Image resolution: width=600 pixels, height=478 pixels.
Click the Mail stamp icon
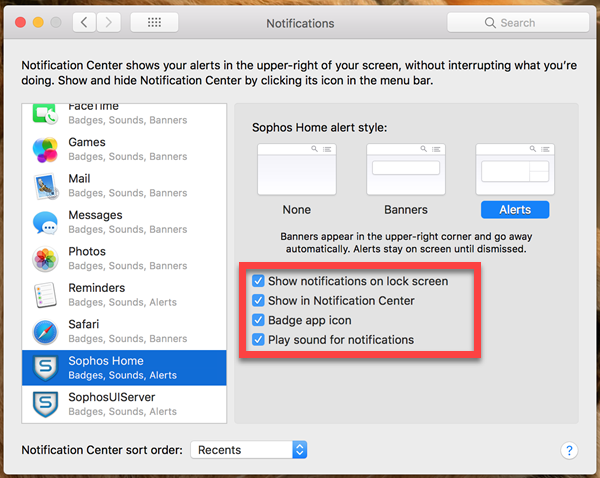[x=45, y=186]
